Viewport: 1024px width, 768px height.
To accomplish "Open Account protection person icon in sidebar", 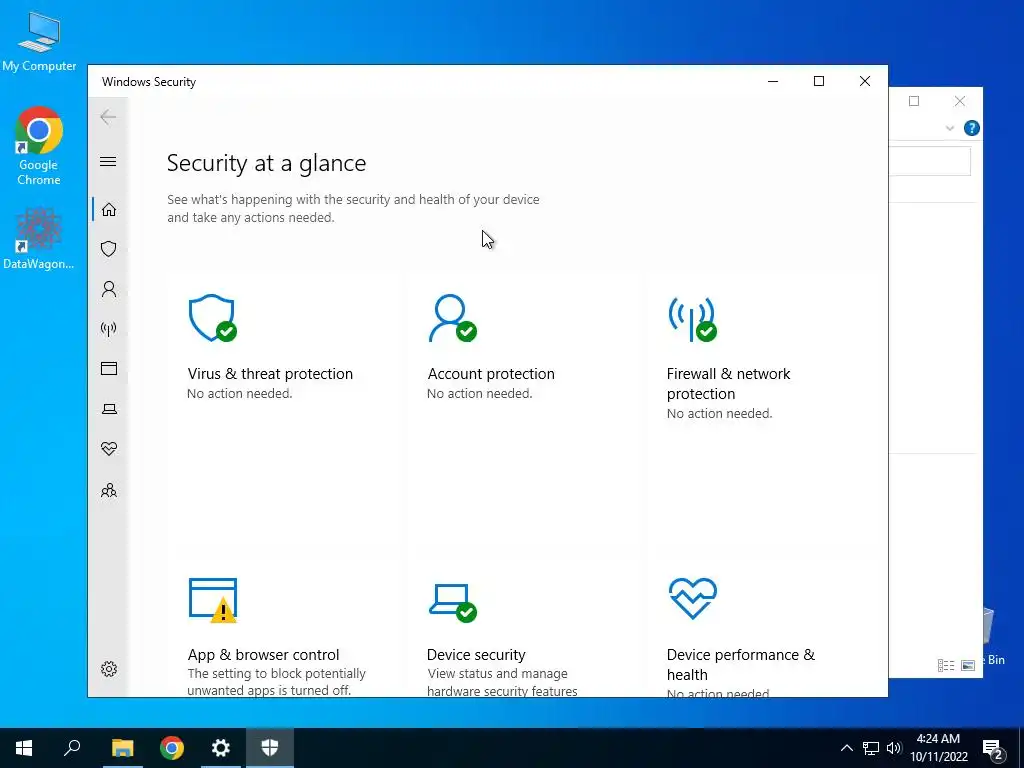I will pyautogui.click(x=108, y=289).
